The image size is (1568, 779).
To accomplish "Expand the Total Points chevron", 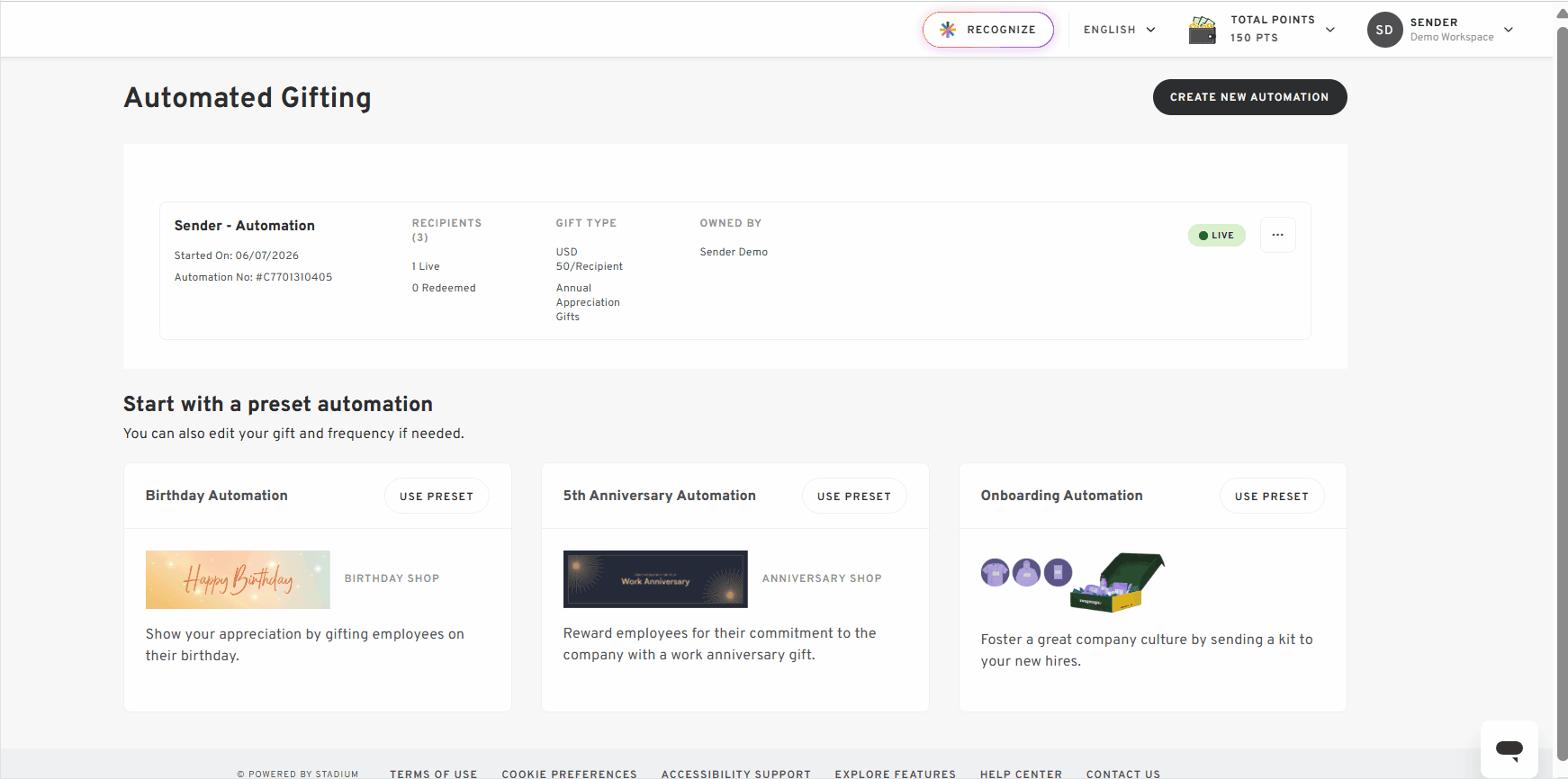I will [1330, 30].
